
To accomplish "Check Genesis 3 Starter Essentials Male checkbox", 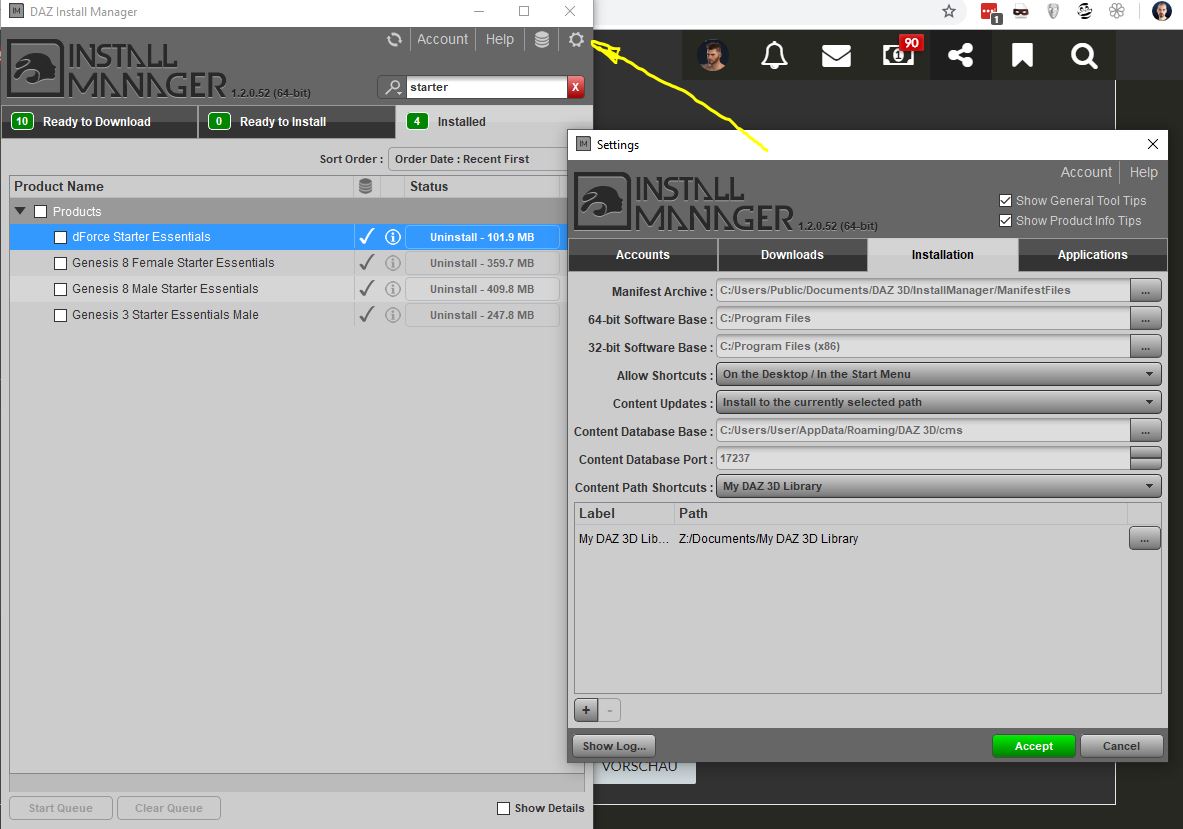I will (x=60, y=315).
